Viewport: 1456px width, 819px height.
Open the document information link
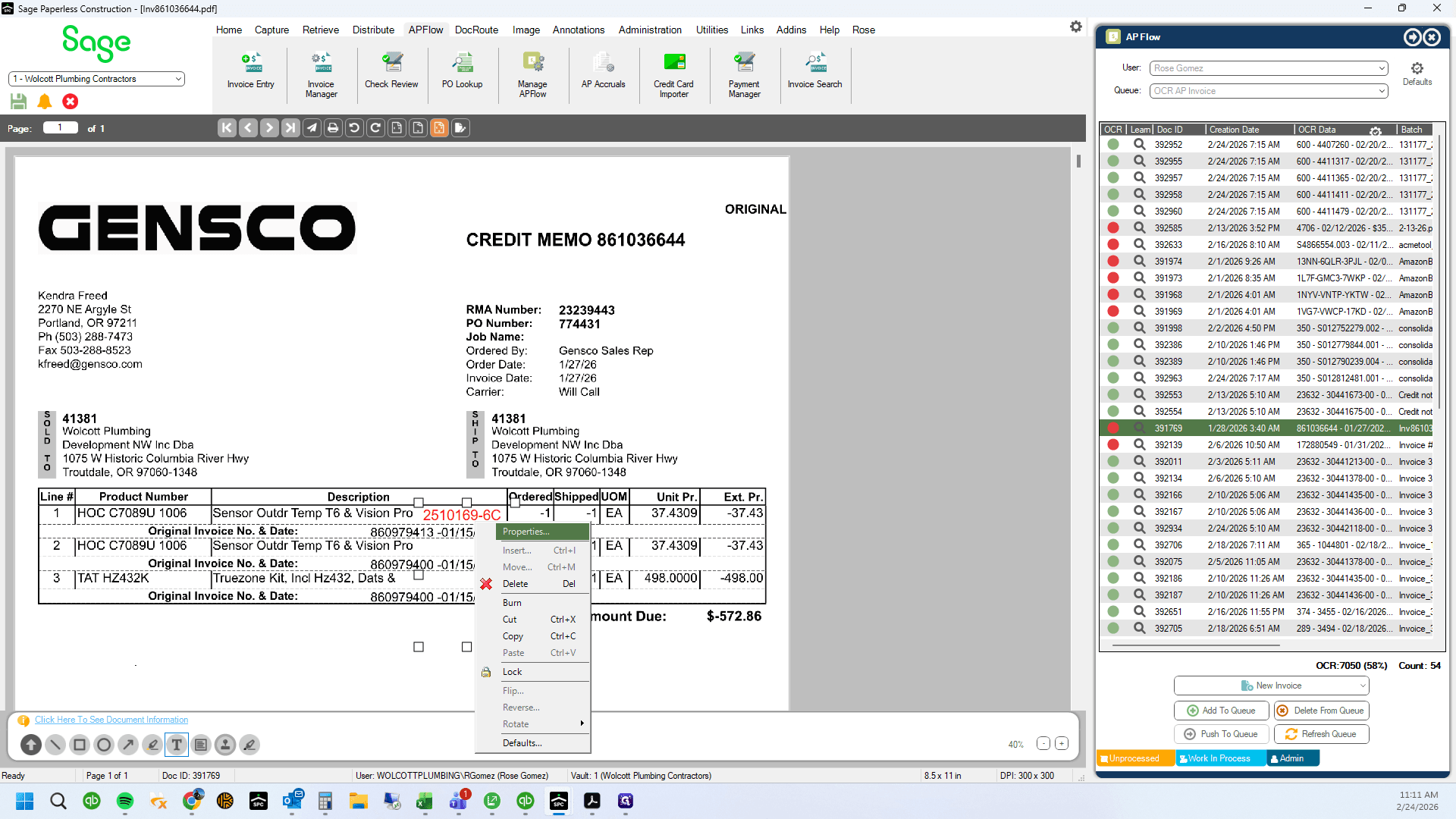[111, 720]
